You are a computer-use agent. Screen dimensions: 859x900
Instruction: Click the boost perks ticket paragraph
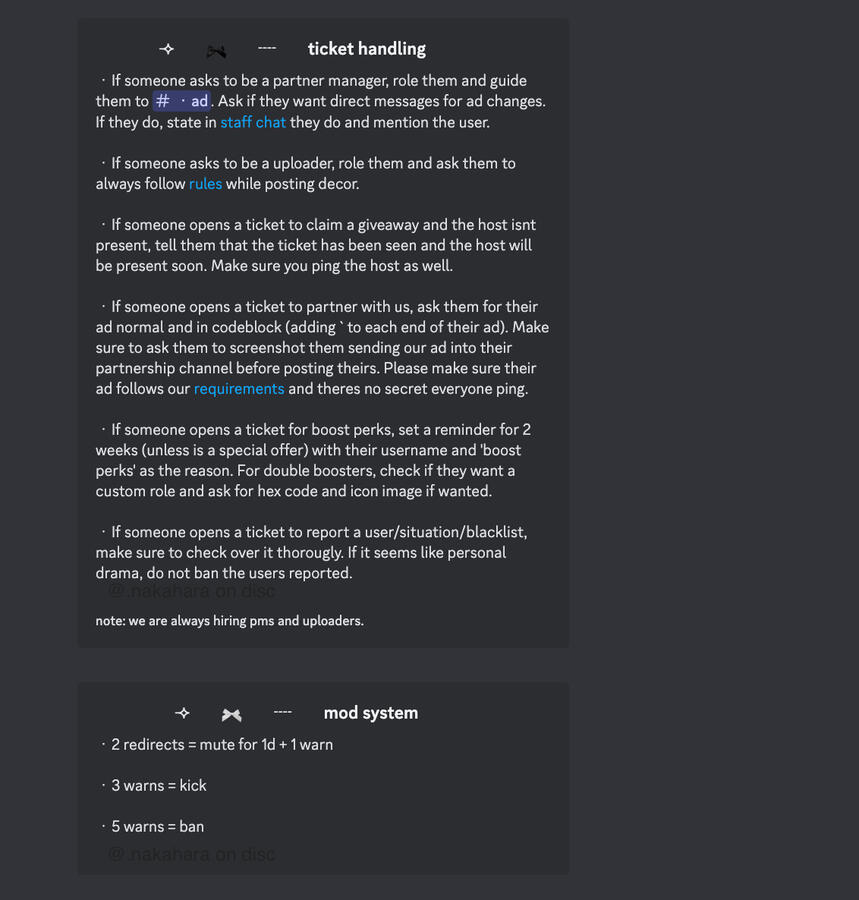tap(315, 460)
